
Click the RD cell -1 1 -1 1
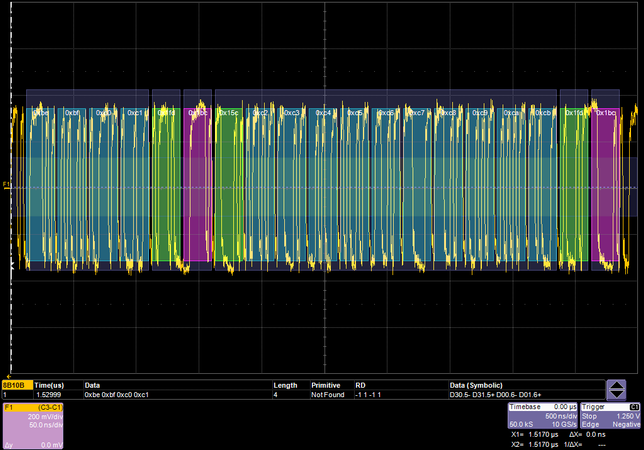tap(368, 395)
